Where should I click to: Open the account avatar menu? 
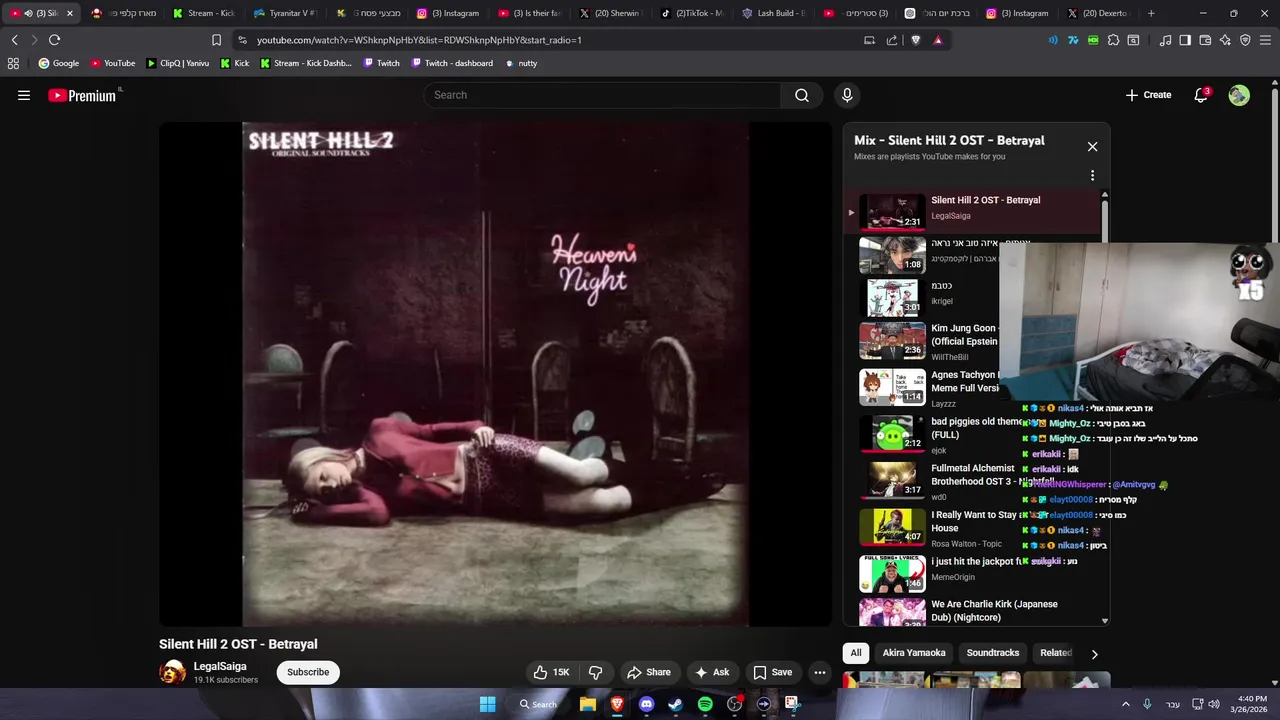click(x=1239, y=95)
